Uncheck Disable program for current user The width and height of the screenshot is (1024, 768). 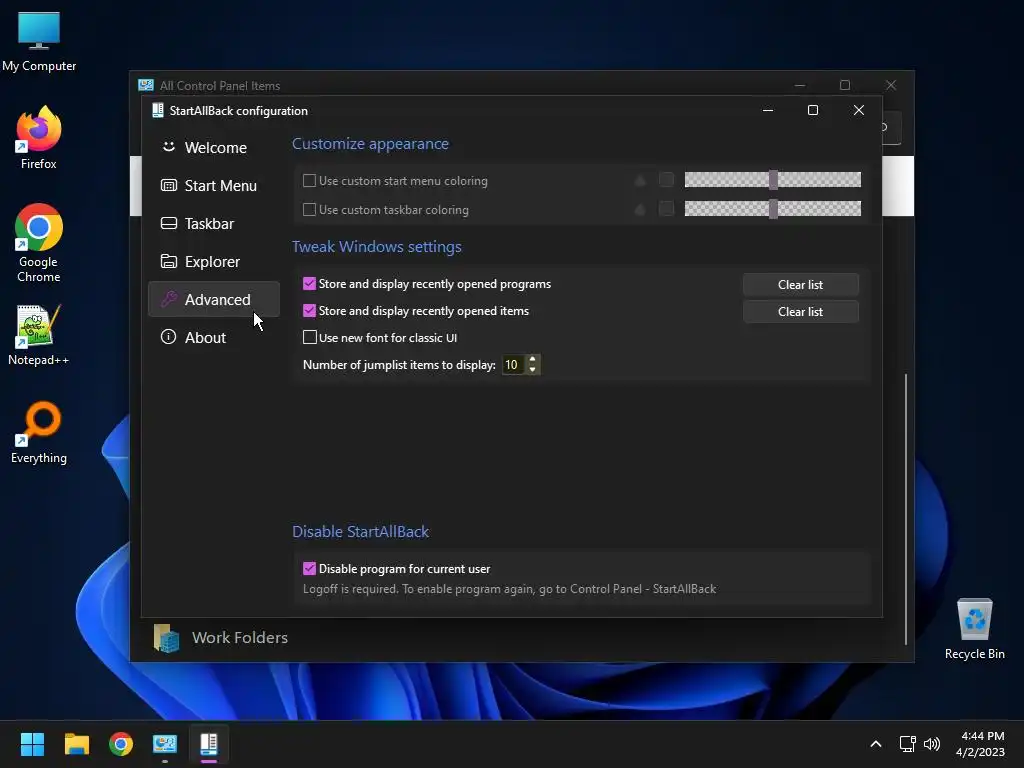310,569
